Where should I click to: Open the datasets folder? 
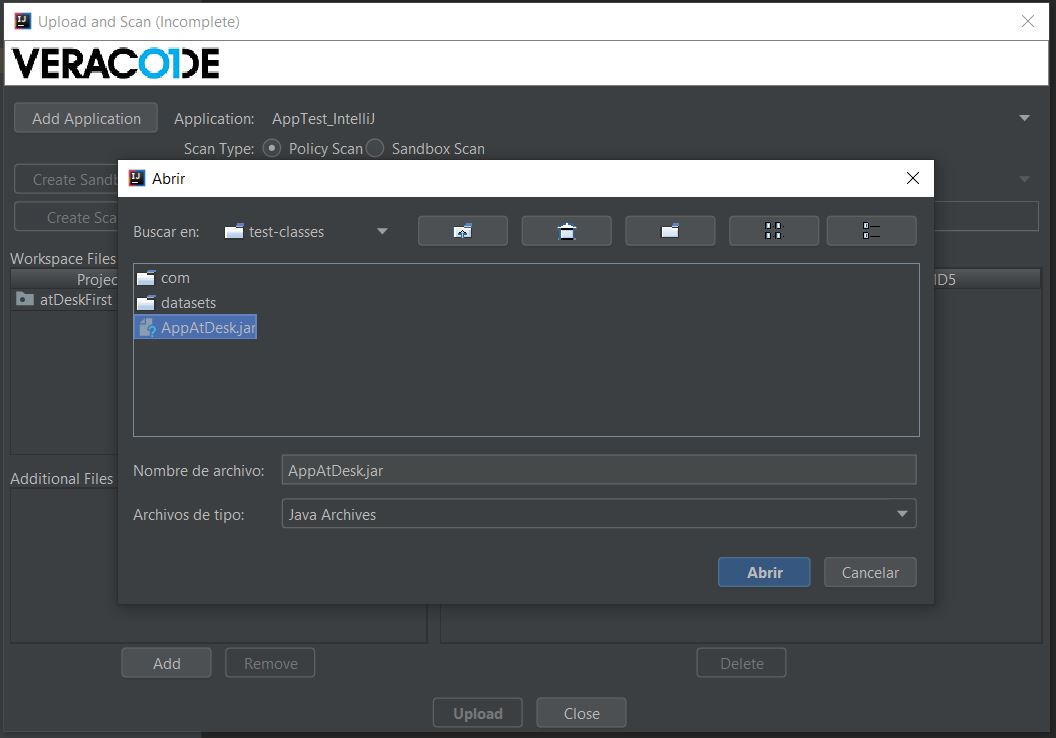[x=176, y=302]
